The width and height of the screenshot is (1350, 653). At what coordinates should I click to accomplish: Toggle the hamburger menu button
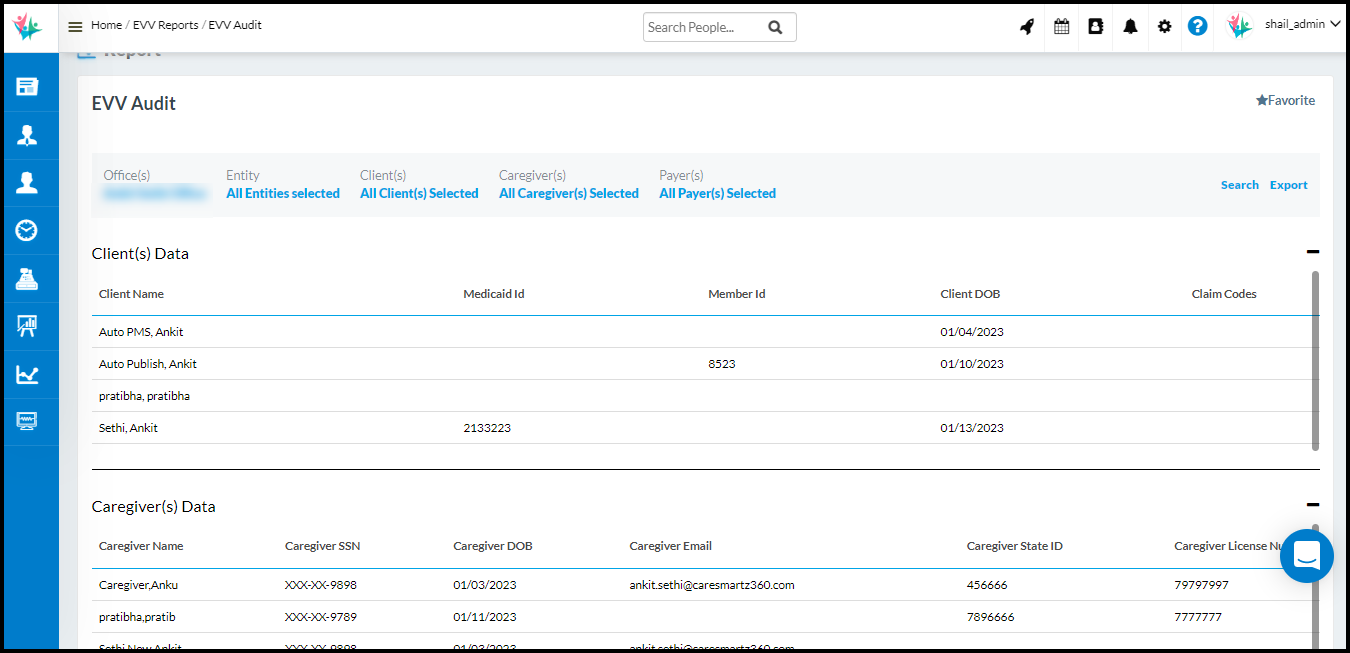click(x=75, y=27)
